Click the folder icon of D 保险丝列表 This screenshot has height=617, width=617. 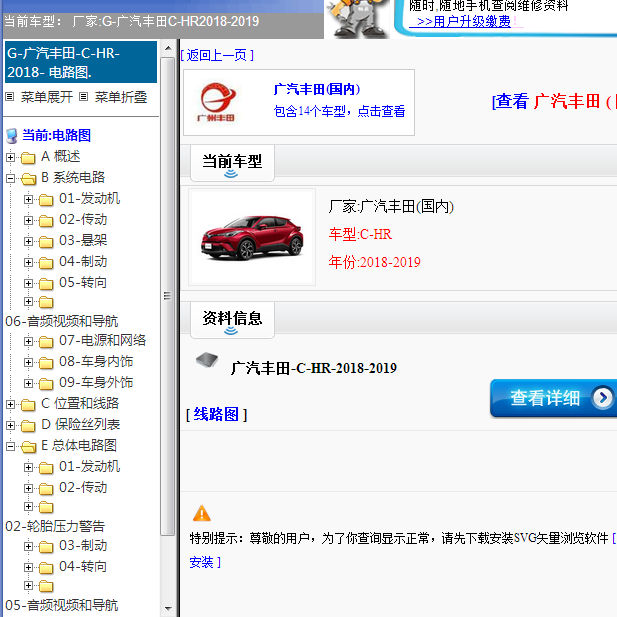point(28,425)
